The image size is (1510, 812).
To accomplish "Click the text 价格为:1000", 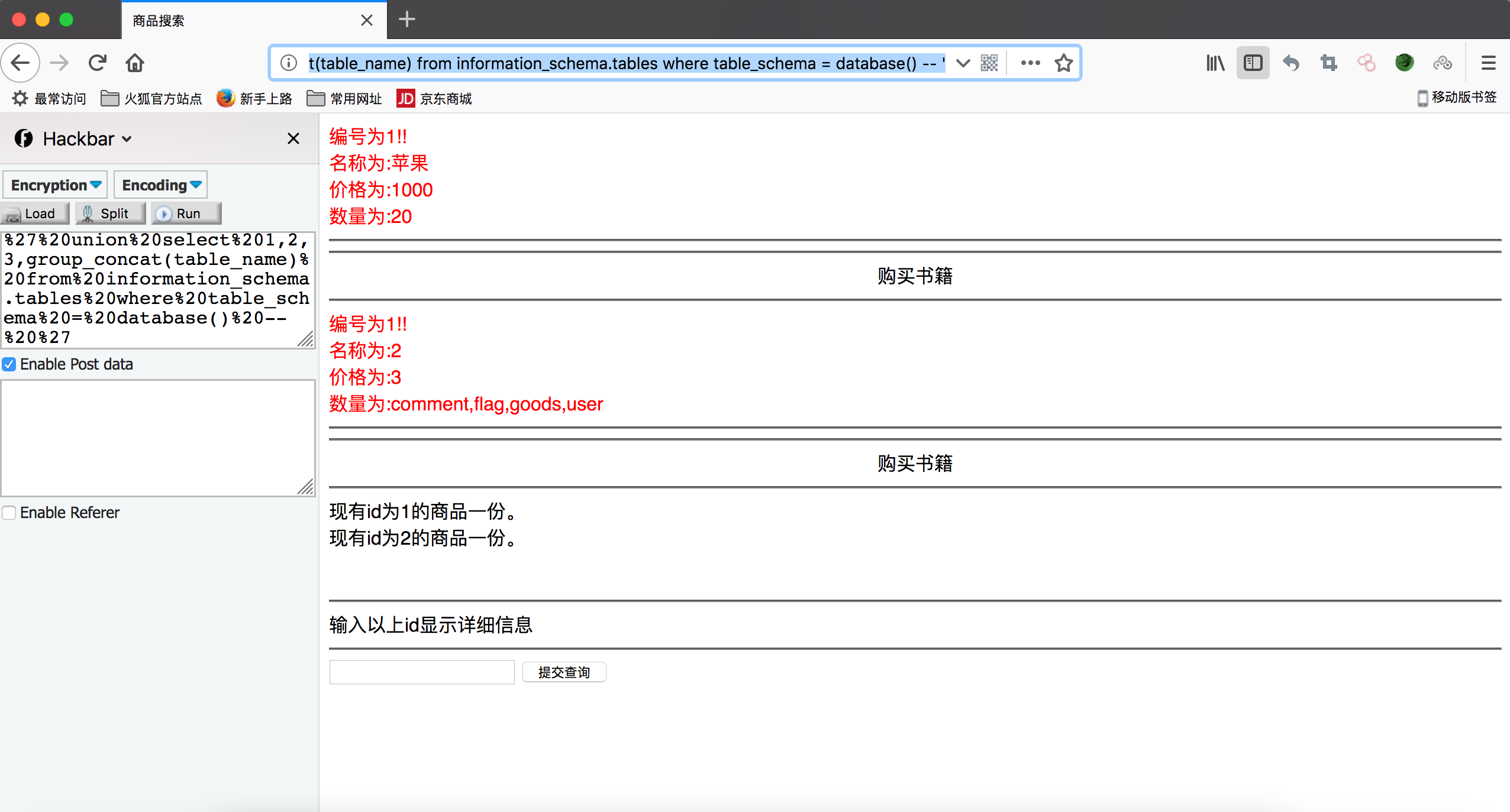I will pyautogui.click(x=381, y=190).
